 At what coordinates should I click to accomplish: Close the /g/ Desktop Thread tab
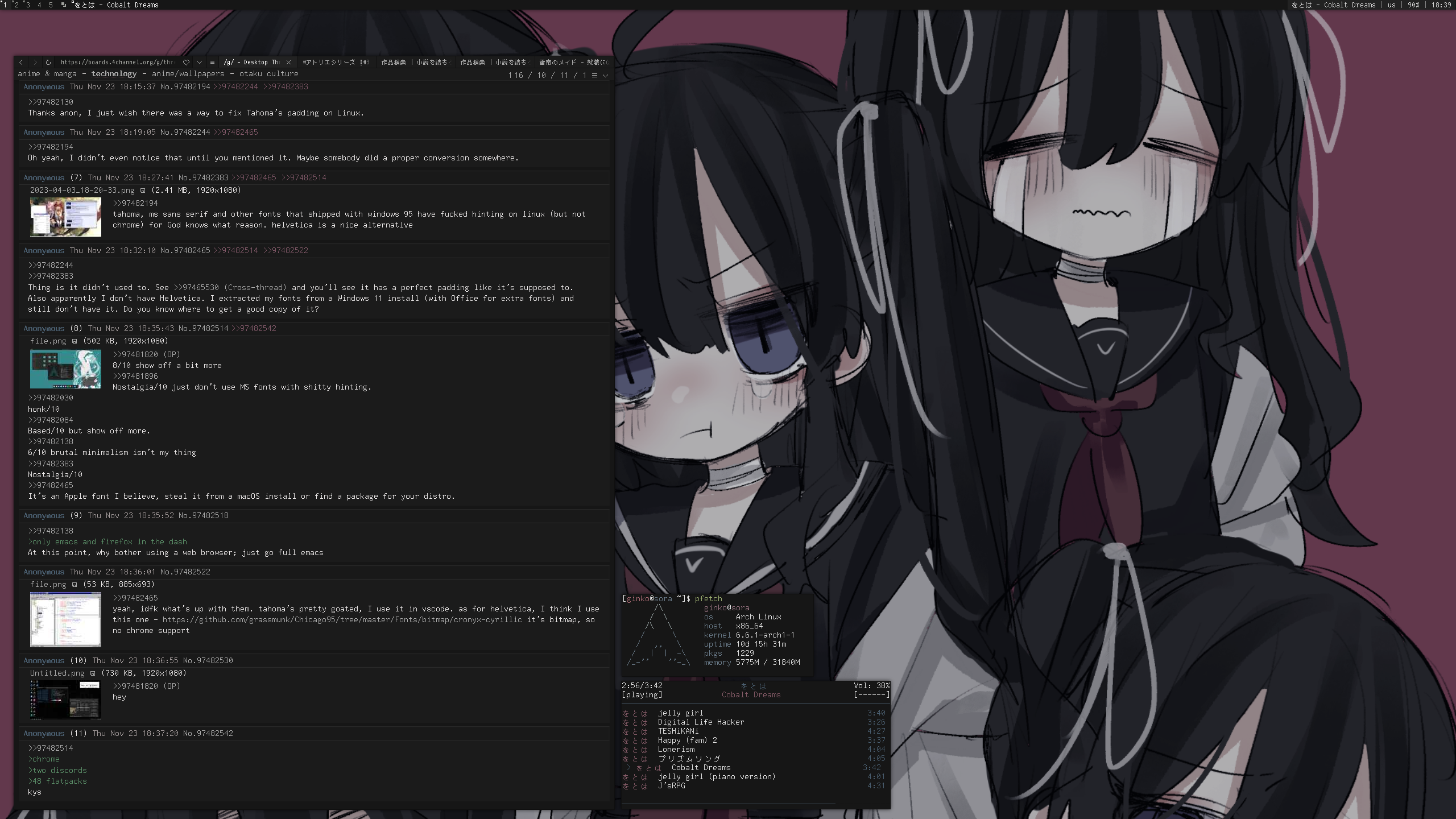288,62
